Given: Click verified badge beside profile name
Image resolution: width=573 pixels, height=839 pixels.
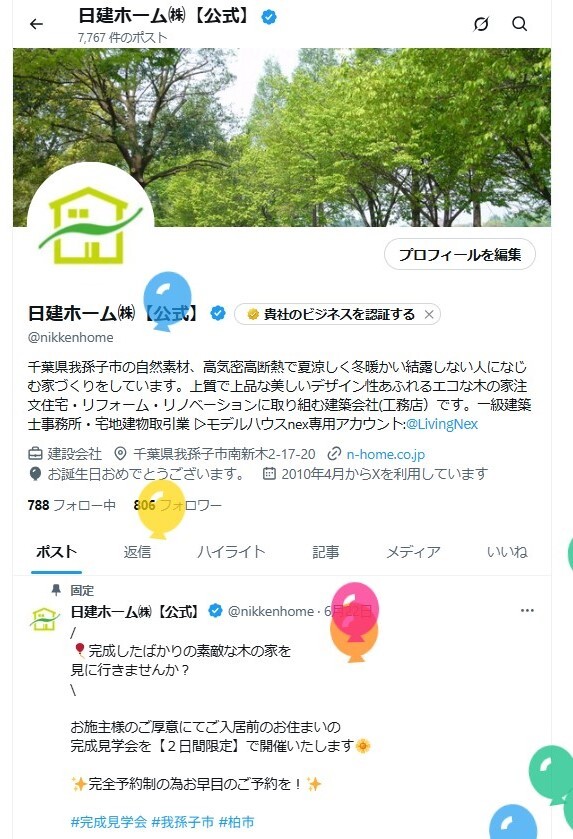Looking at the screenshot, I should click(x=218, y=313).
